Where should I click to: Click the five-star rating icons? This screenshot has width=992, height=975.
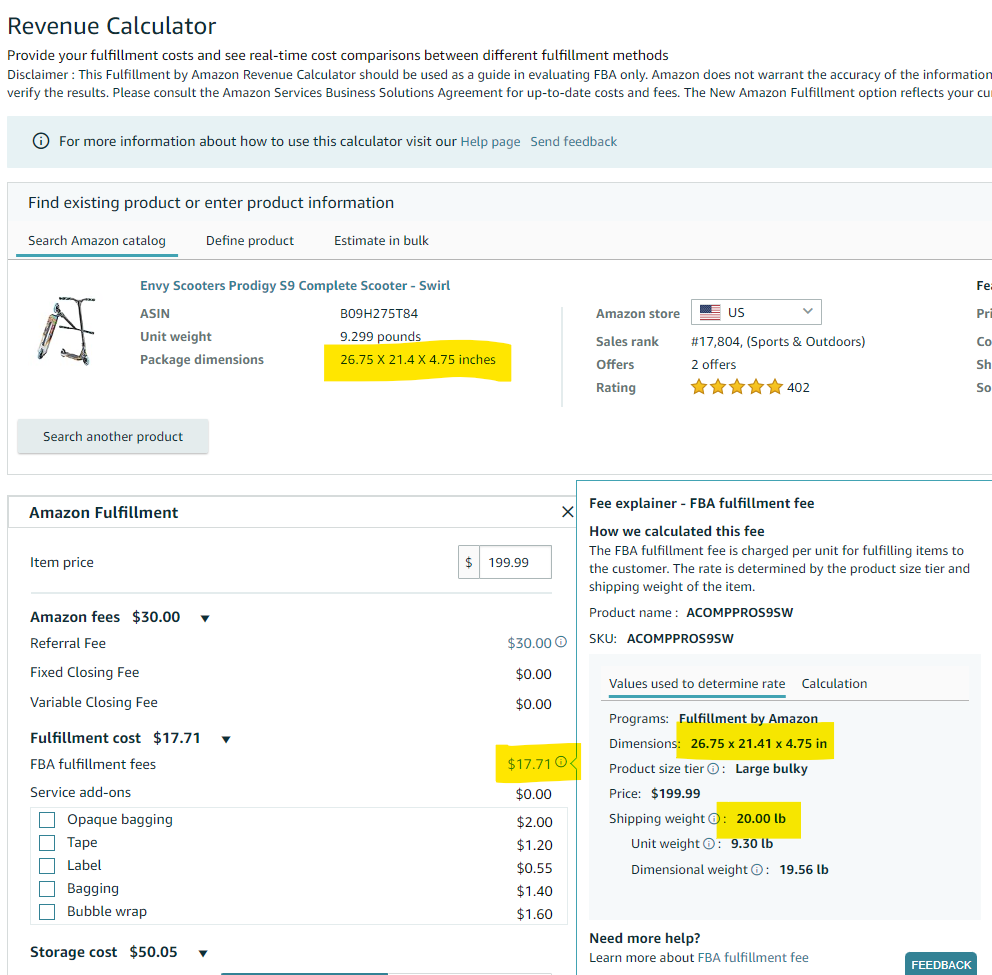click(x=736, y=387)
